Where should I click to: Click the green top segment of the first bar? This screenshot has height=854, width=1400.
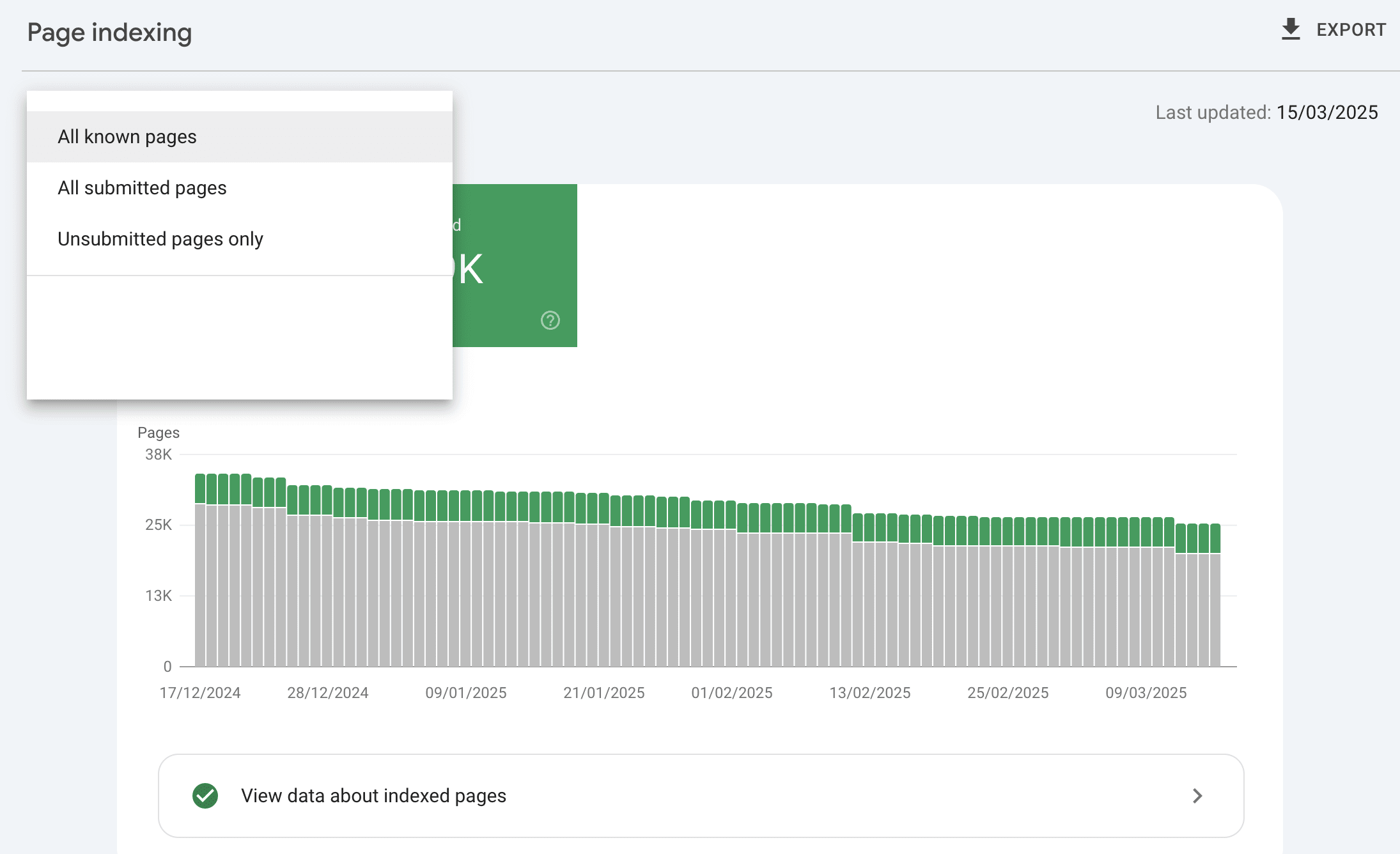200,489
